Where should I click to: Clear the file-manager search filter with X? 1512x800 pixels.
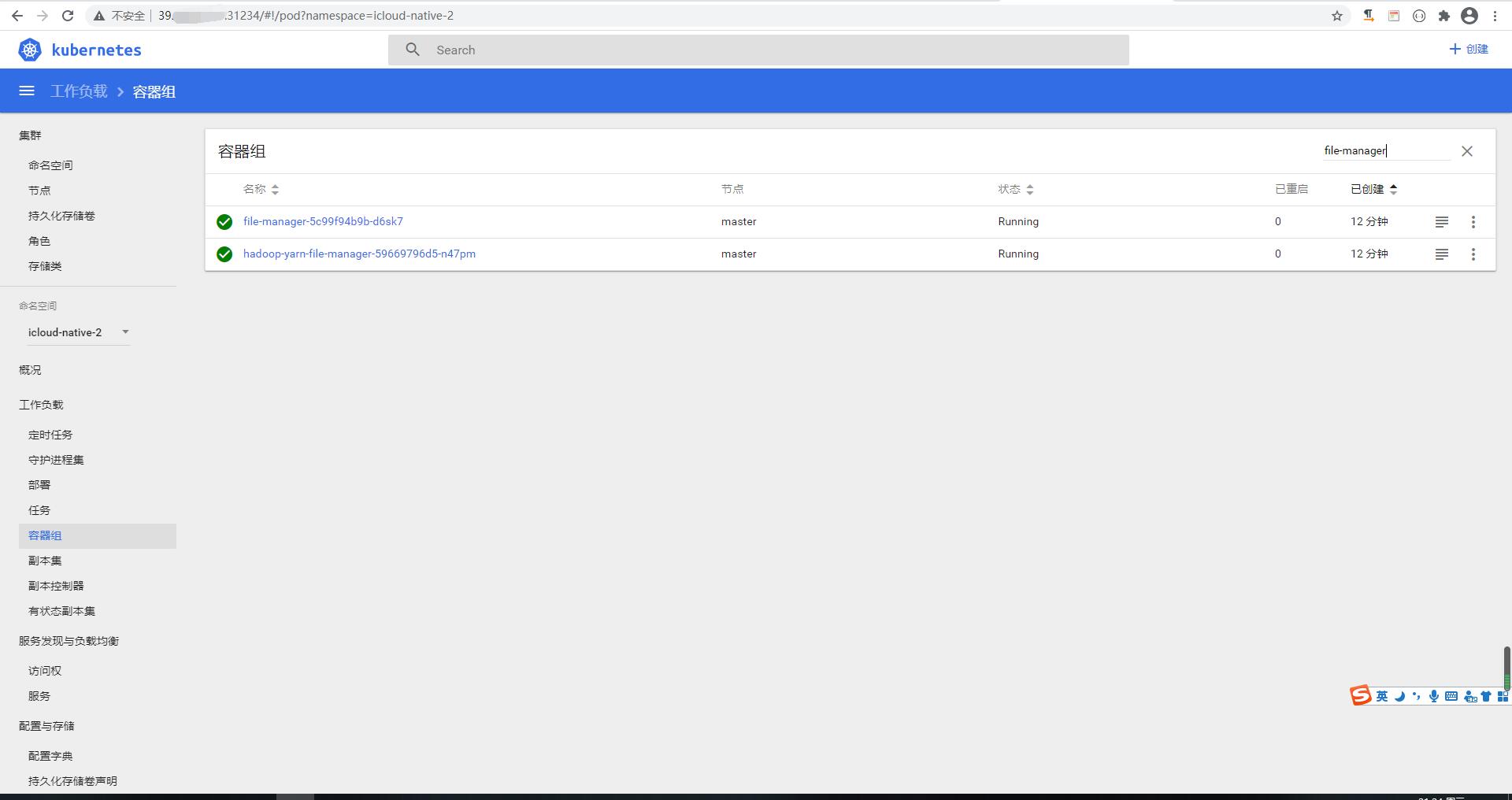(x=1467, y=150)
